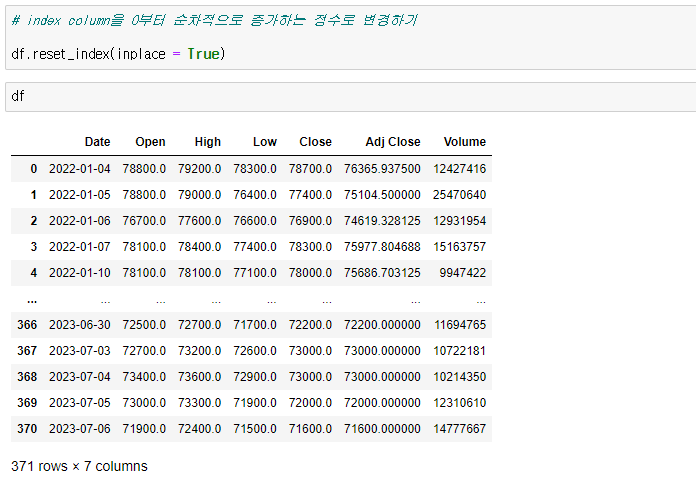
Task: Click Adj Close value 74619.328125
Action: coord(382,221)
